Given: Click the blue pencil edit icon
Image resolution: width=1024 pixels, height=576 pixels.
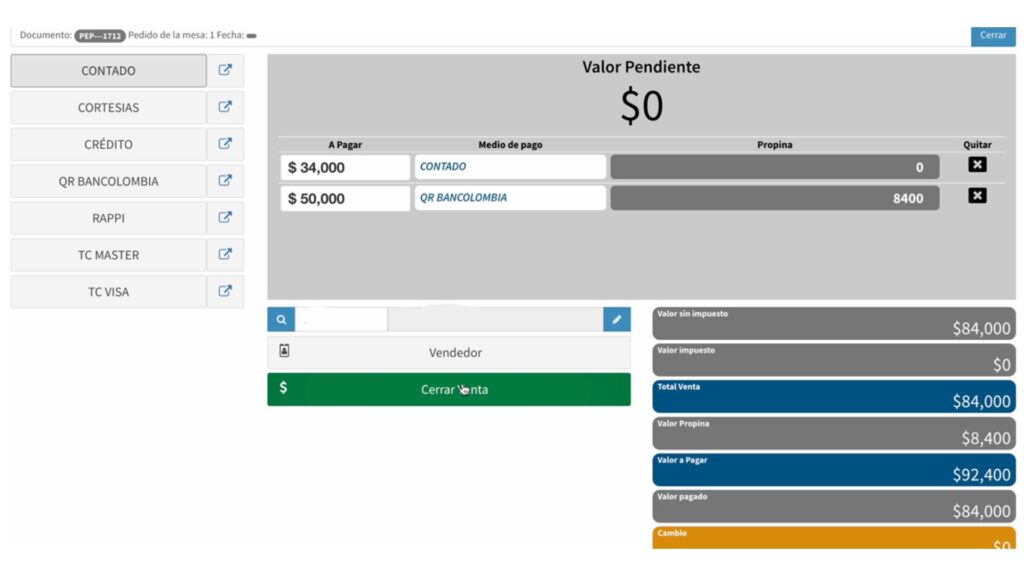Looking at the screenshot, I should tap(617, 320).
